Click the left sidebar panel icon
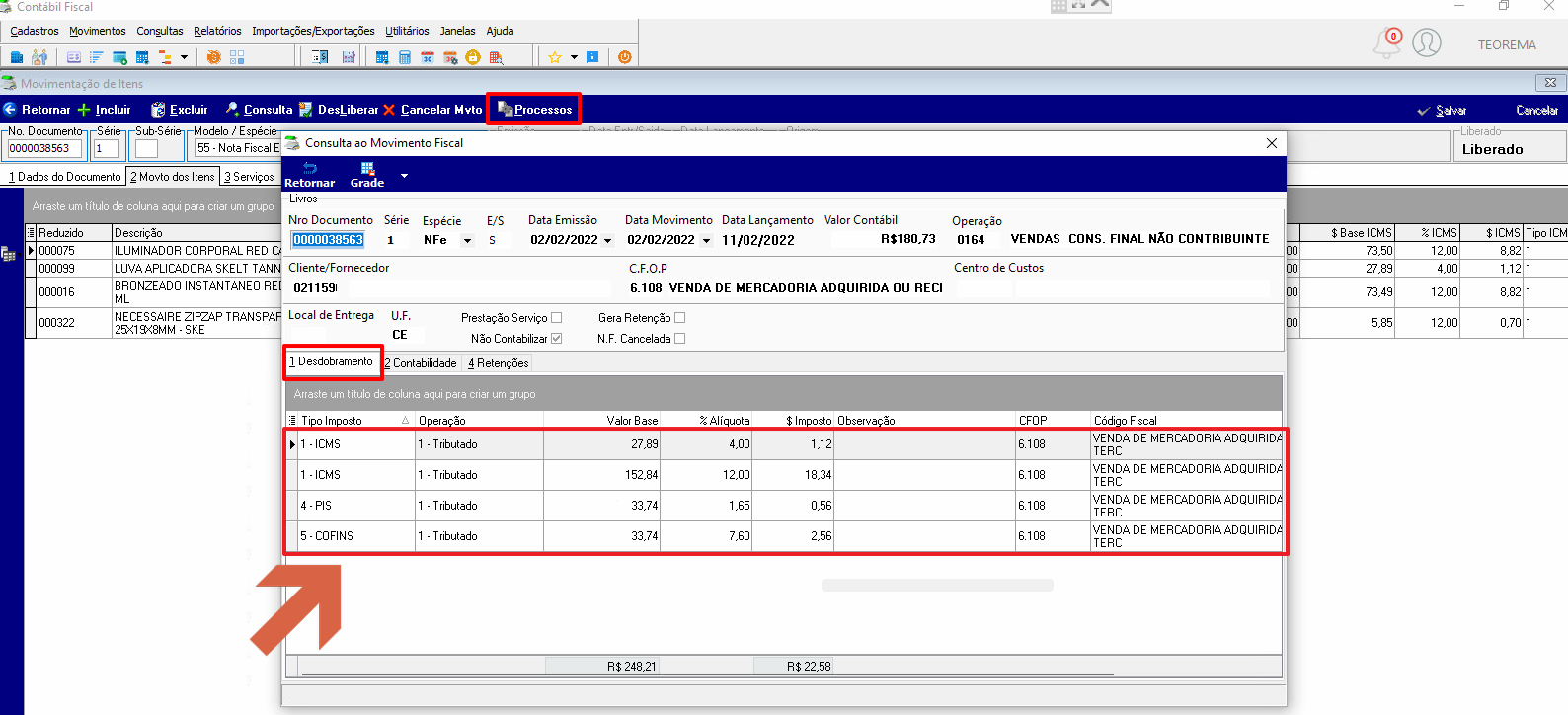Image resolution: width=1568 pixels, height=715 pixels. click(x=9, y=255)
